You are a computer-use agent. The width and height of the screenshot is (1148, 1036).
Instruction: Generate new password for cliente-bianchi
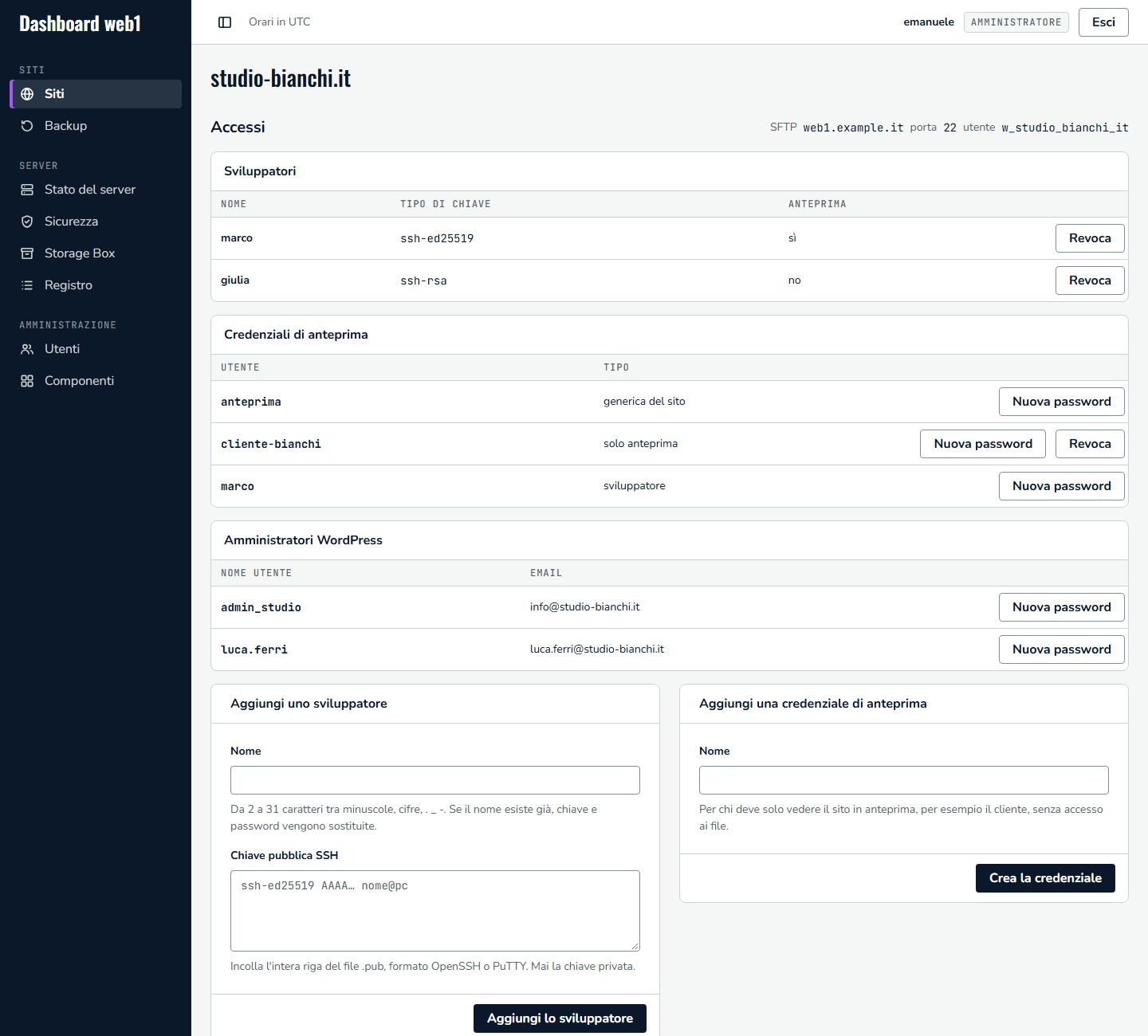(983, 444)
